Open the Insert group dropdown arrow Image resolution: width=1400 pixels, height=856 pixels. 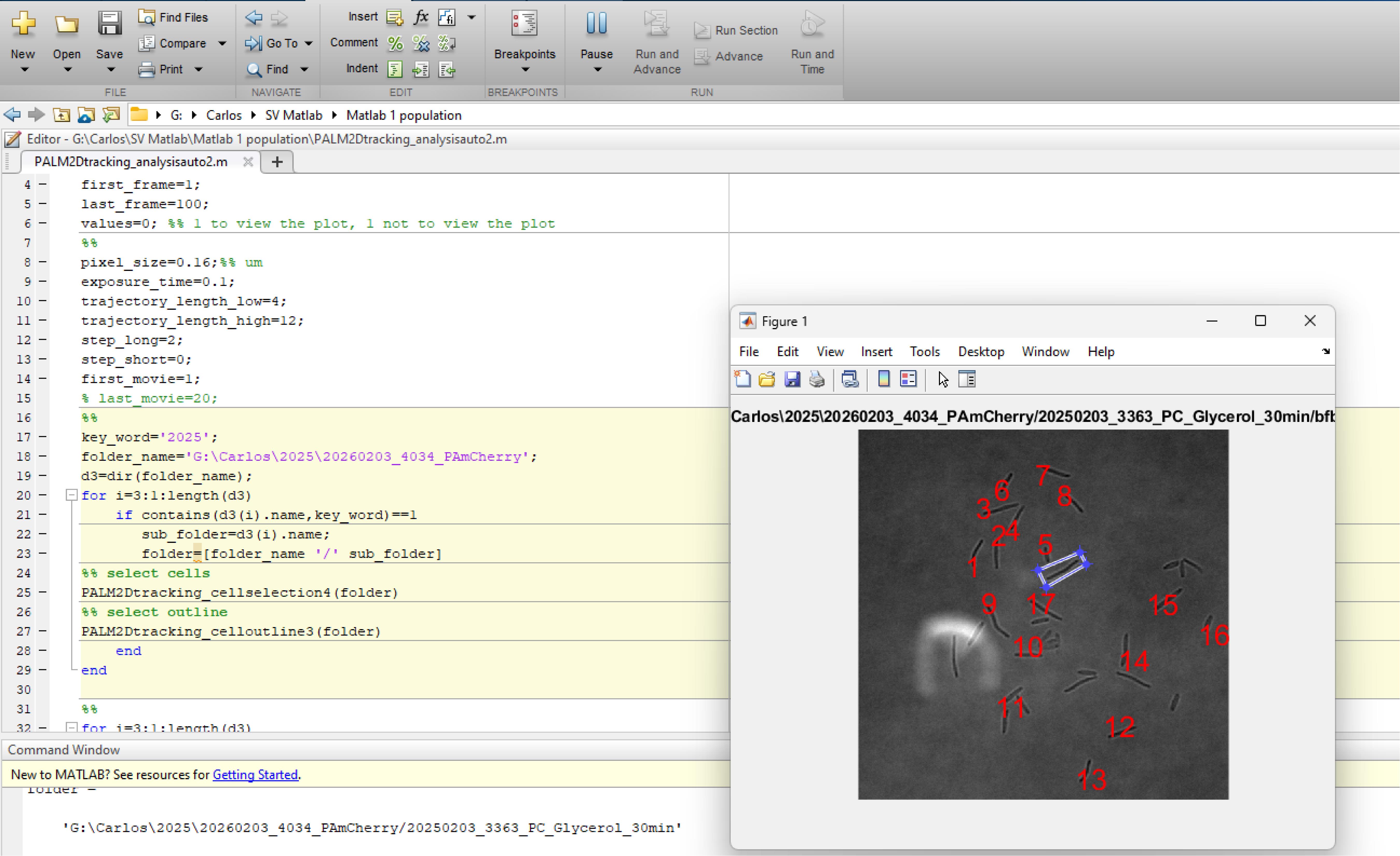(472, 18)
